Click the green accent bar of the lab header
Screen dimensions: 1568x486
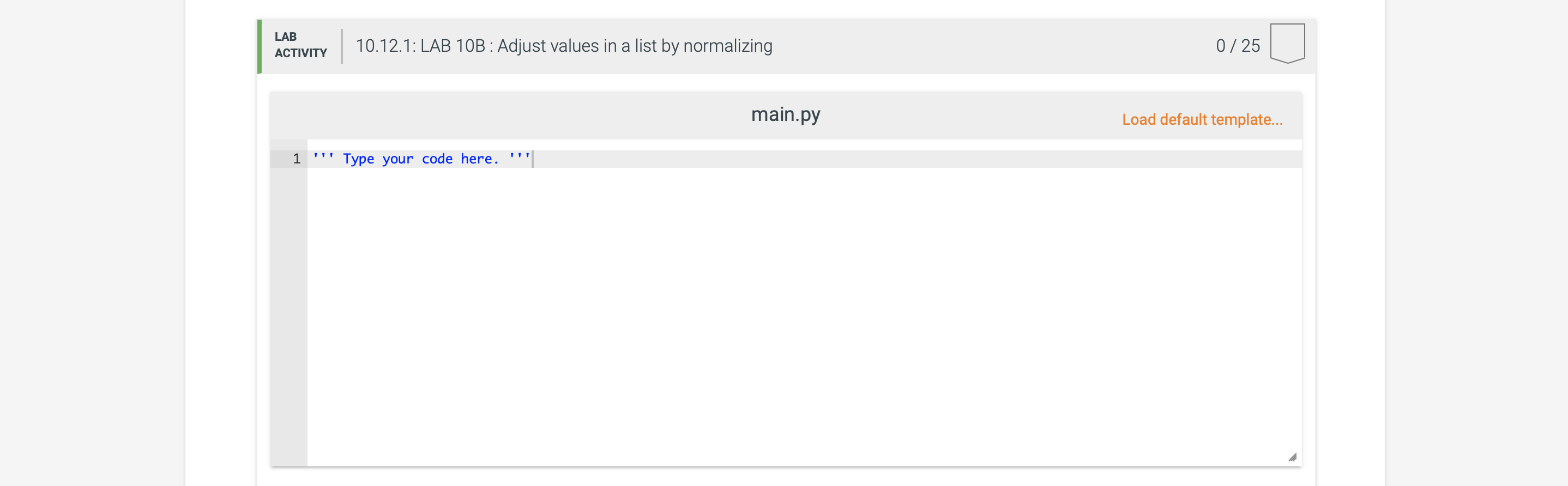tap(260, 46)
